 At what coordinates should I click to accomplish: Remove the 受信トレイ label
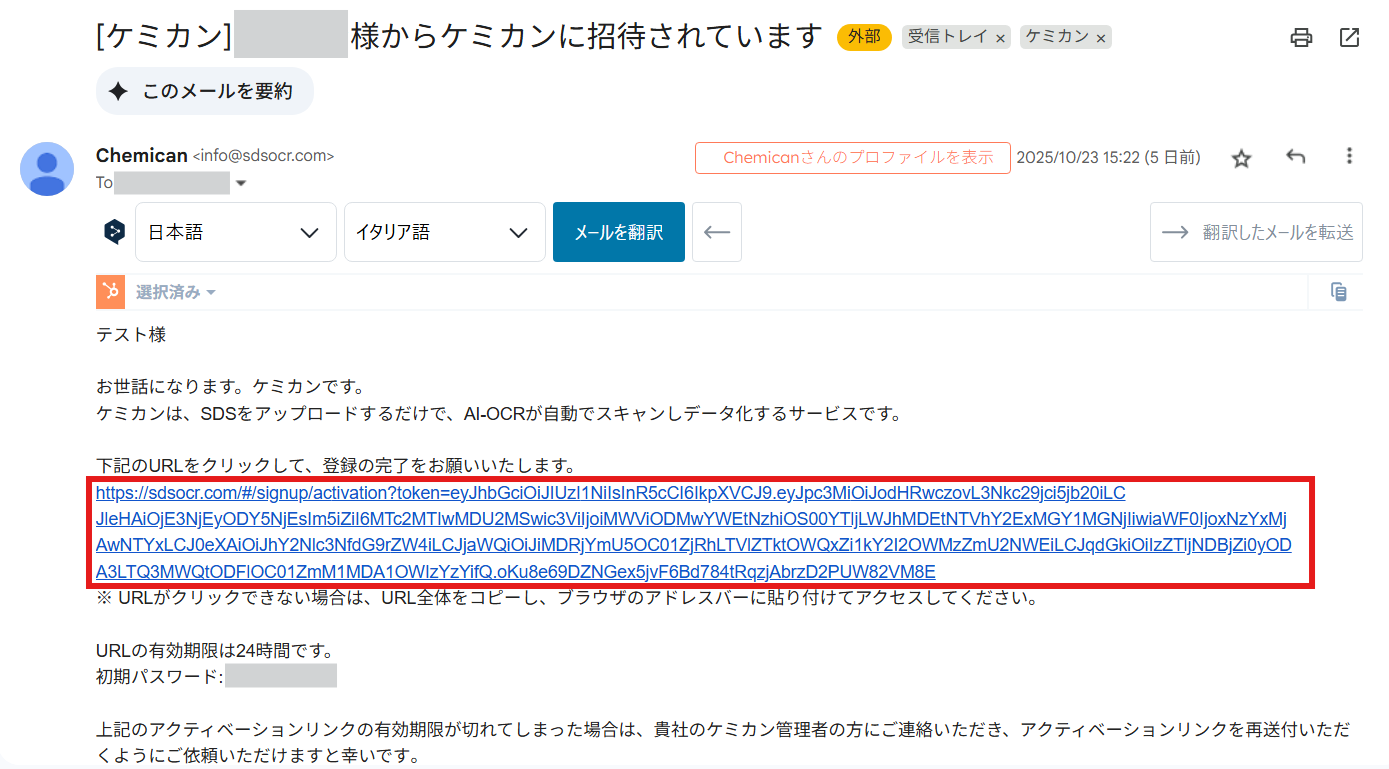(x=1001, y=38)
